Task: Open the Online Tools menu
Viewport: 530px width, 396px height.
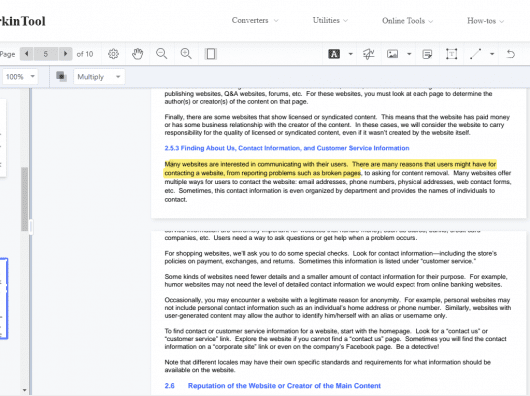Action: [x=407, y=21]
